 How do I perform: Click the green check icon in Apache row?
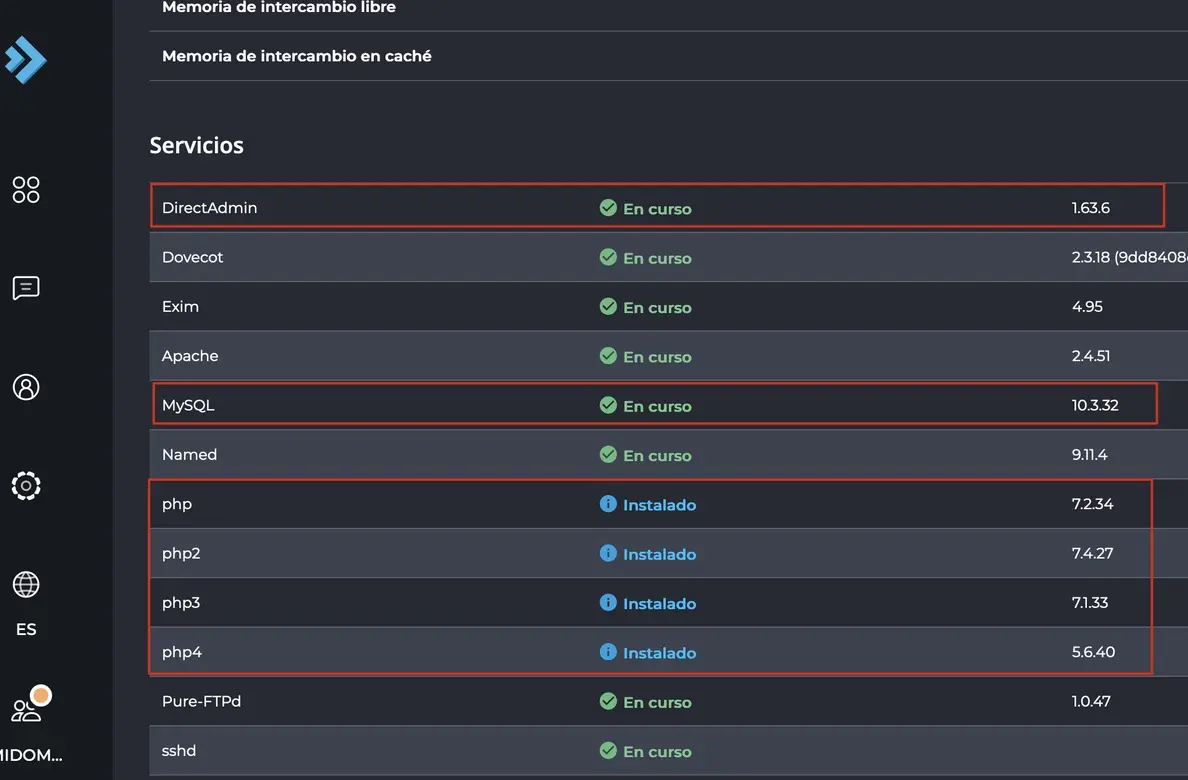[608, 356]
